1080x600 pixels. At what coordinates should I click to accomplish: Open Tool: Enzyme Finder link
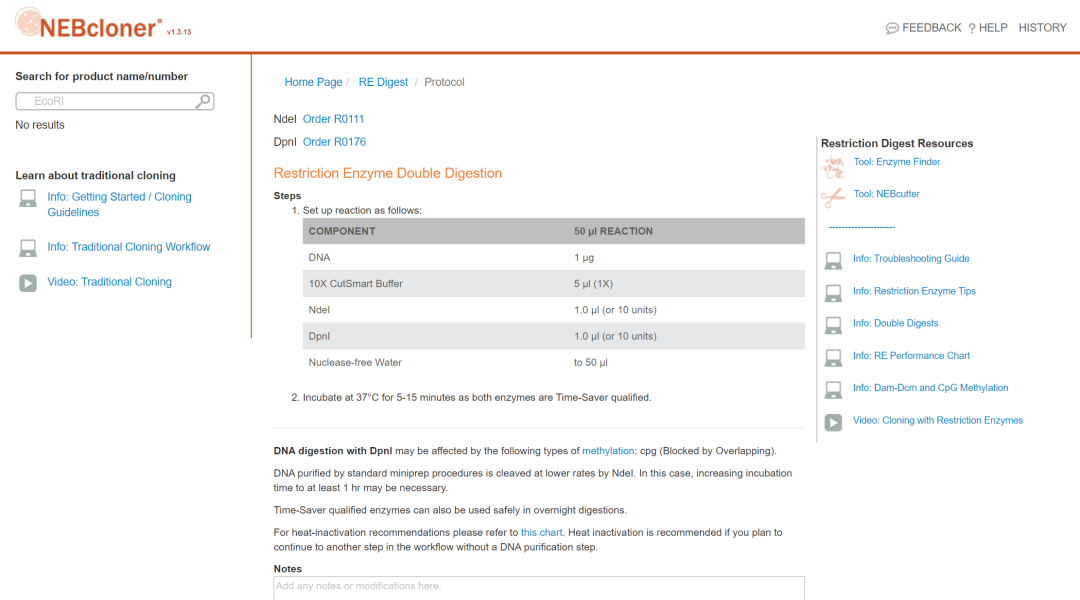click(x=897, y=162)
